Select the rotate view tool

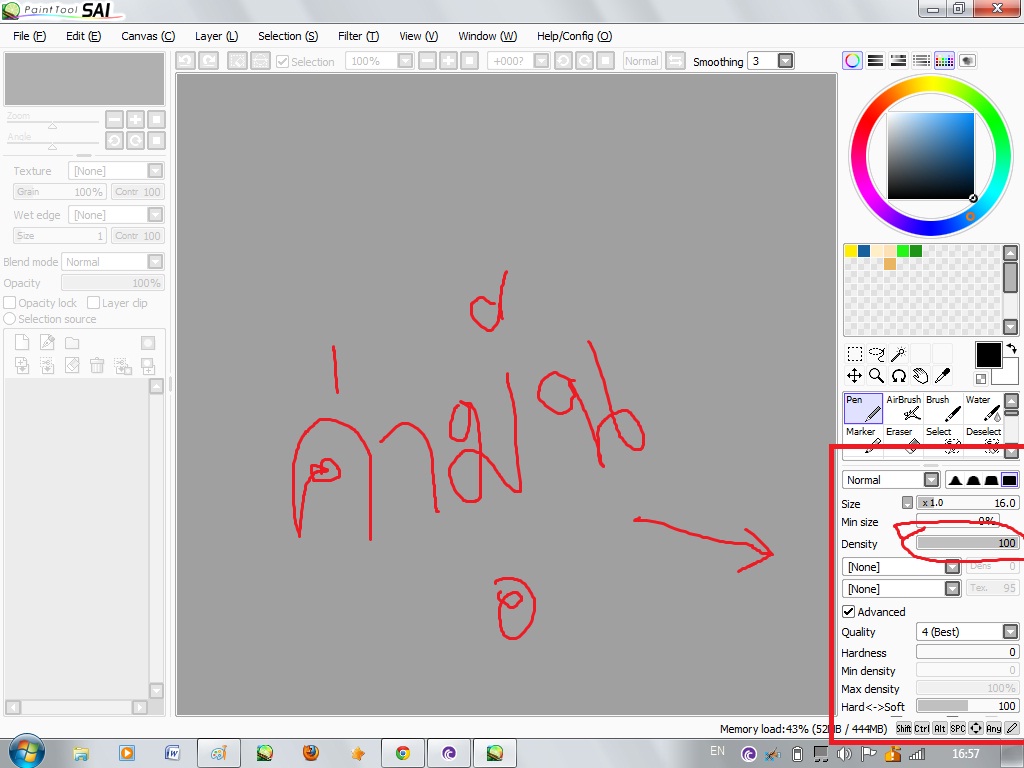[899, 376]
